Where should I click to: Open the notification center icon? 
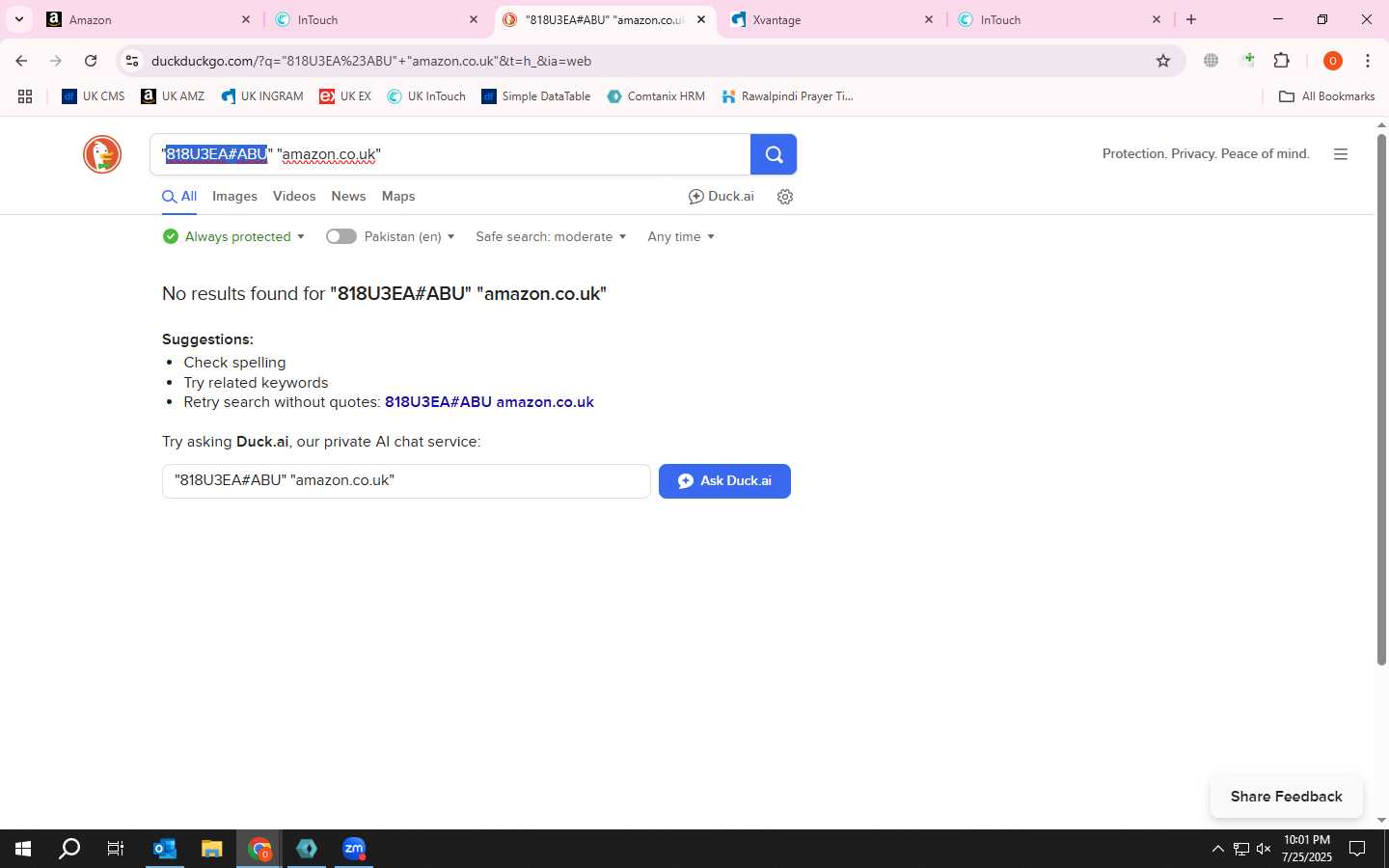[1357, 849]
